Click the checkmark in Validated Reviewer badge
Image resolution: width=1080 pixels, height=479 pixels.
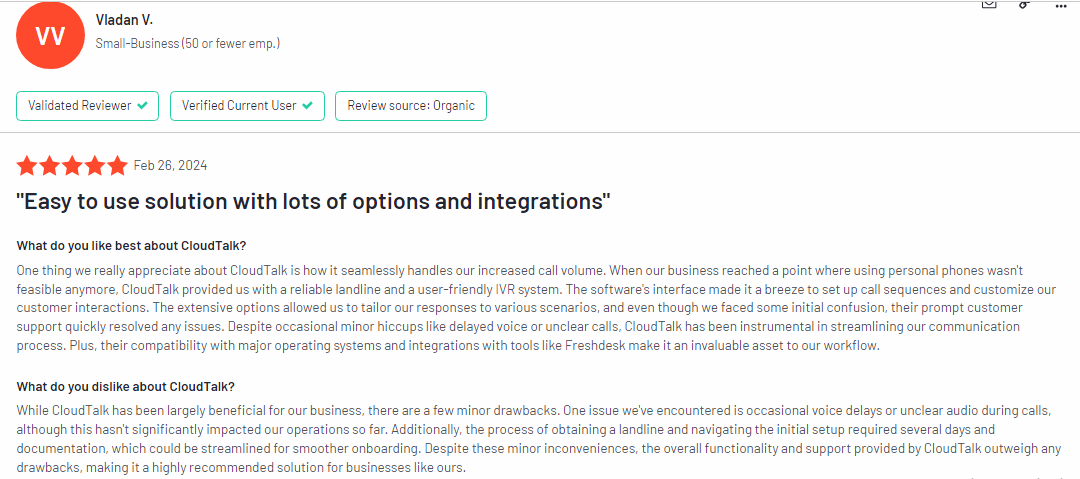pos(142,106)
